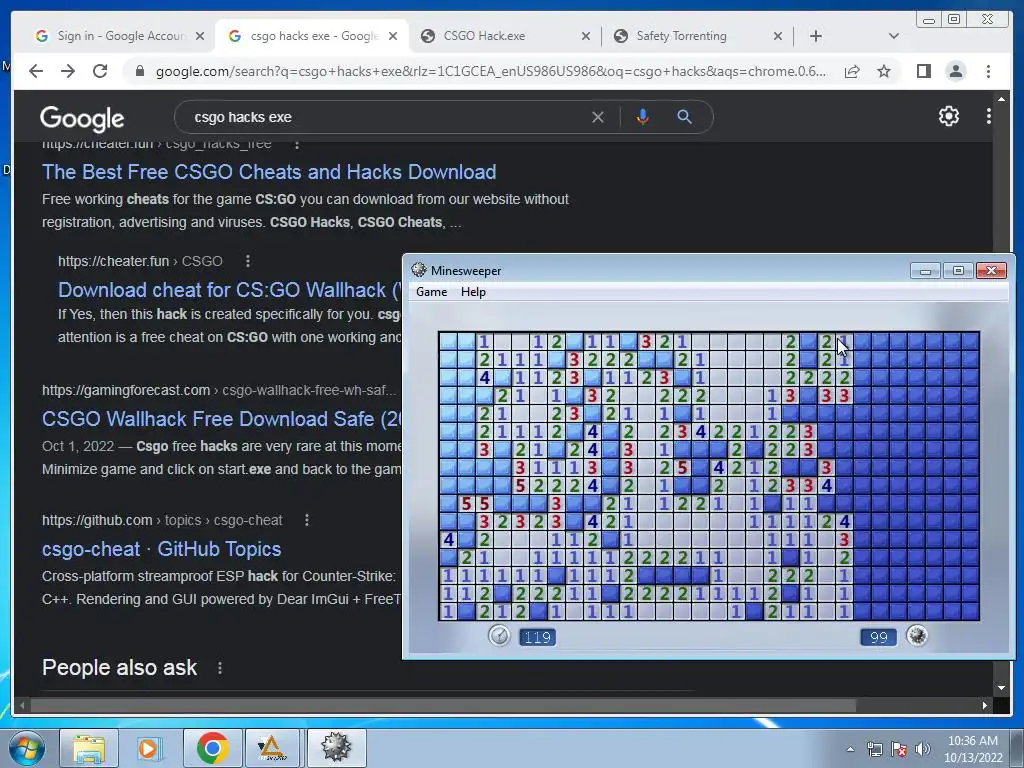Open Minesweeper Game menu

click(x=432, y=292)
